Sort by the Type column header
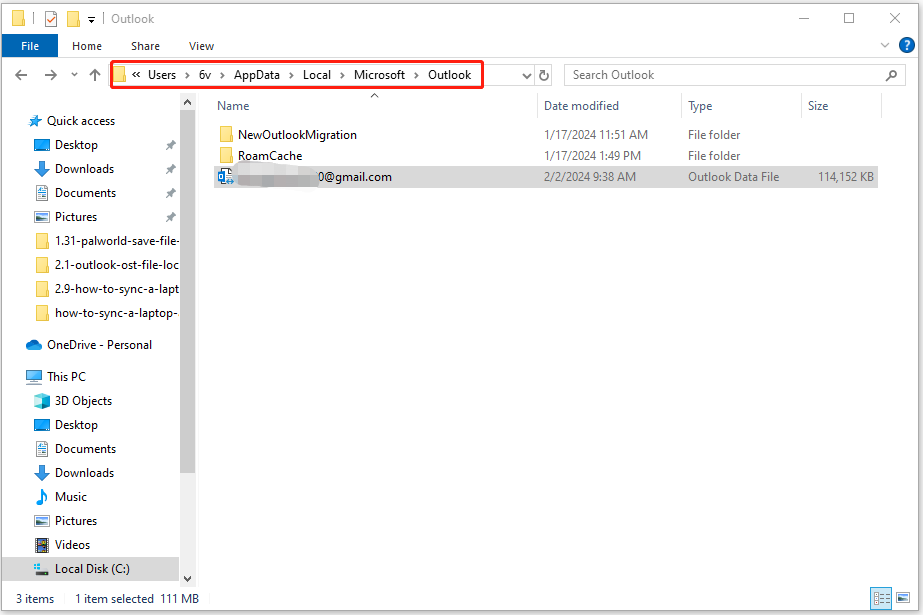 click(x=700, y=106)
